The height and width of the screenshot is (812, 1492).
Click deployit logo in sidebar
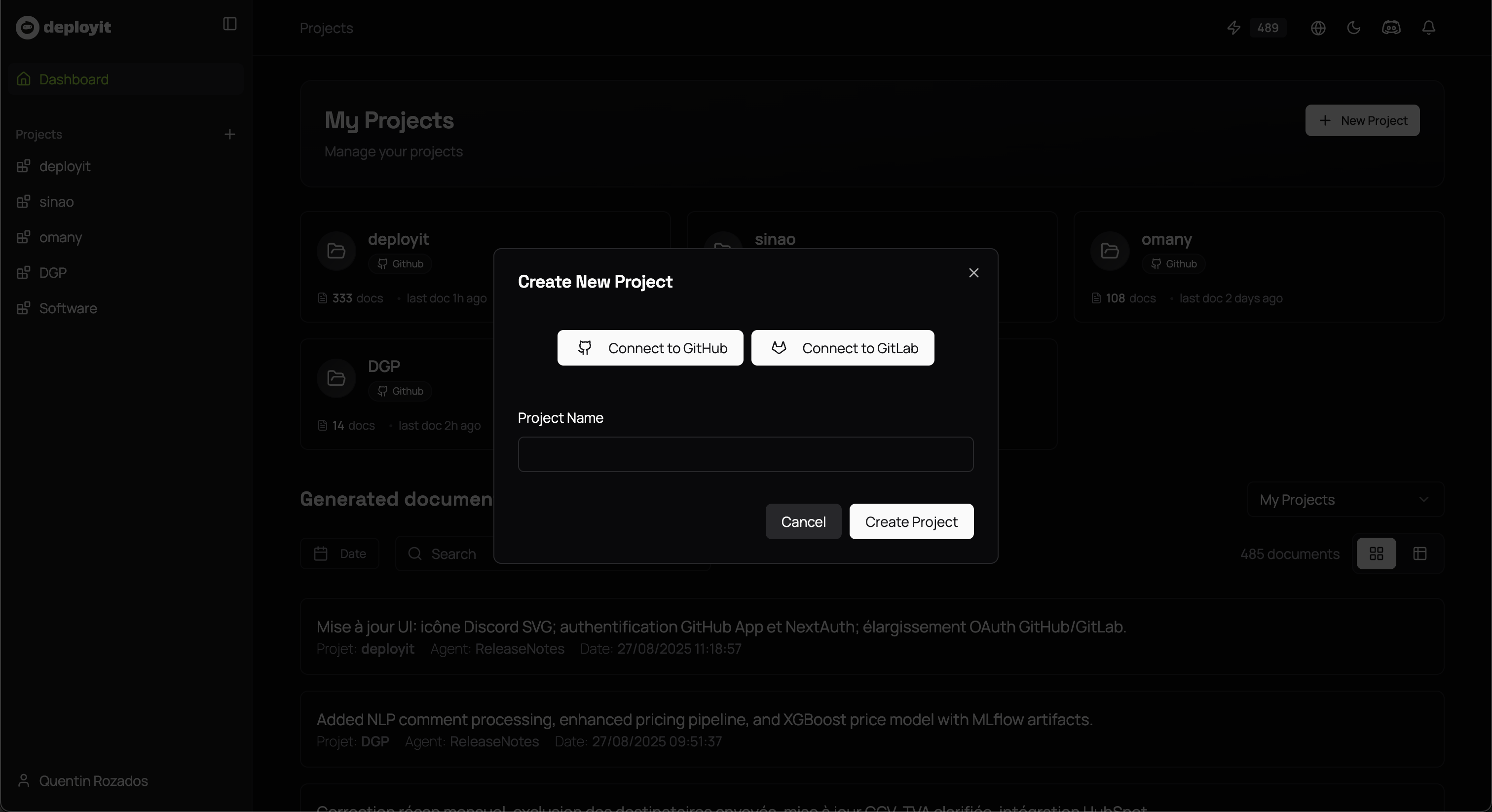[x=64, y=27]
